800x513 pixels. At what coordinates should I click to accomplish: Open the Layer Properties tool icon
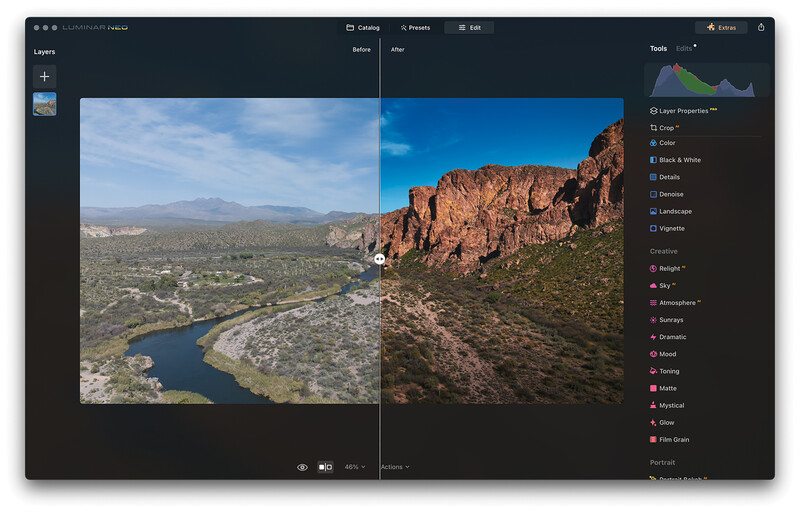(653, 111)
